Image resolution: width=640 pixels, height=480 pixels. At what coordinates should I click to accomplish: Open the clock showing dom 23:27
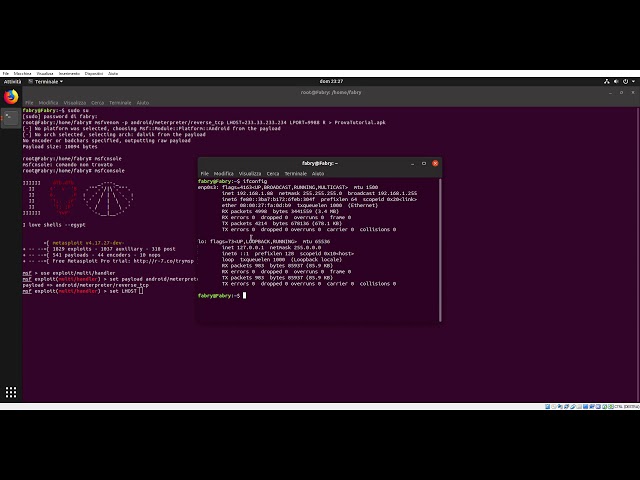(331, 81)
